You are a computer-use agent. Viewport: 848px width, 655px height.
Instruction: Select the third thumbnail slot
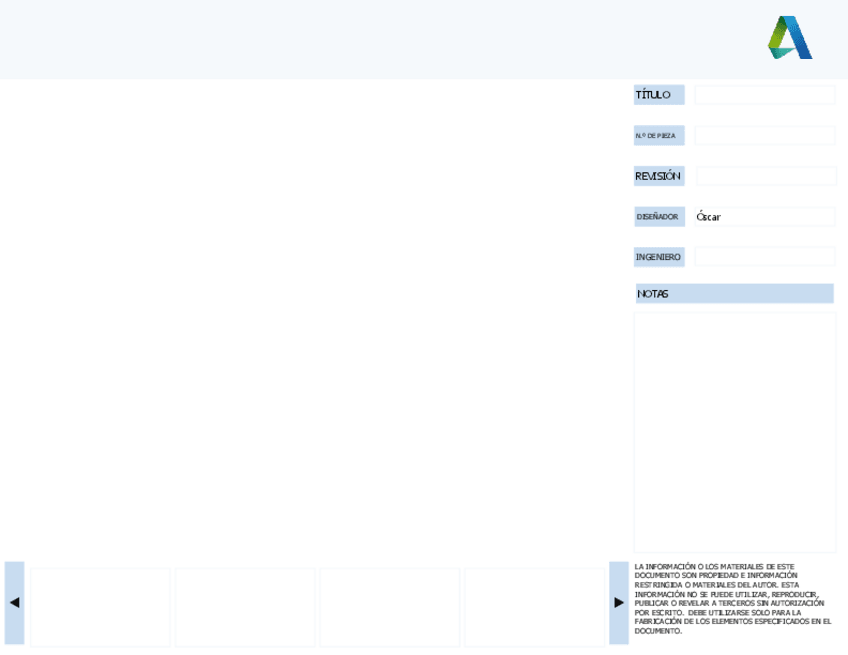tap(389, 607)
